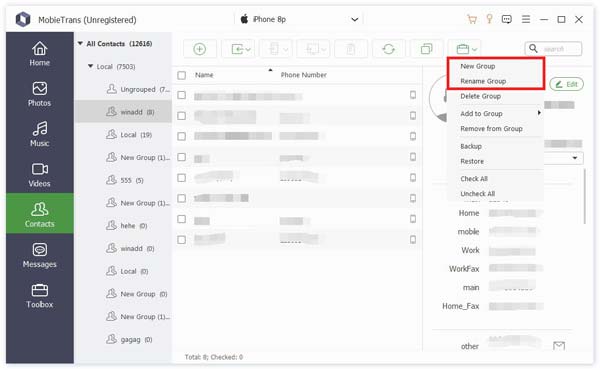Screen dimensions: 600x370
Task: Click the briefcase group tools icon
Action: [x=465, y=49]
